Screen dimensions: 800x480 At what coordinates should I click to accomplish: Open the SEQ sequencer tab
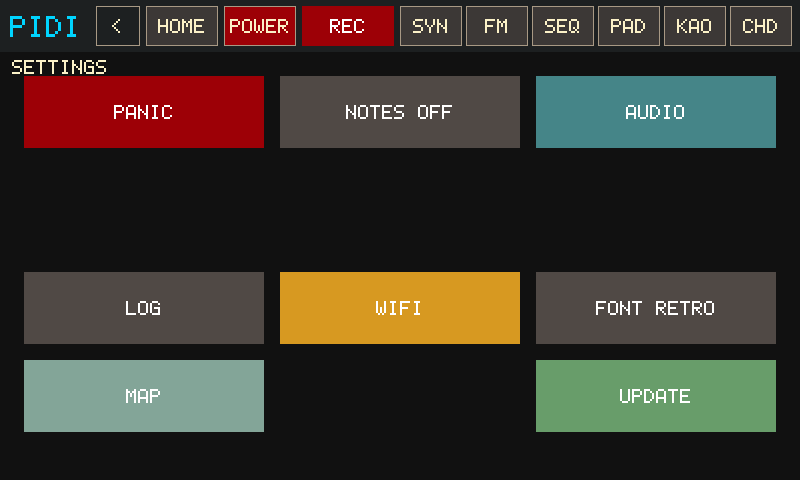[563, 26]
